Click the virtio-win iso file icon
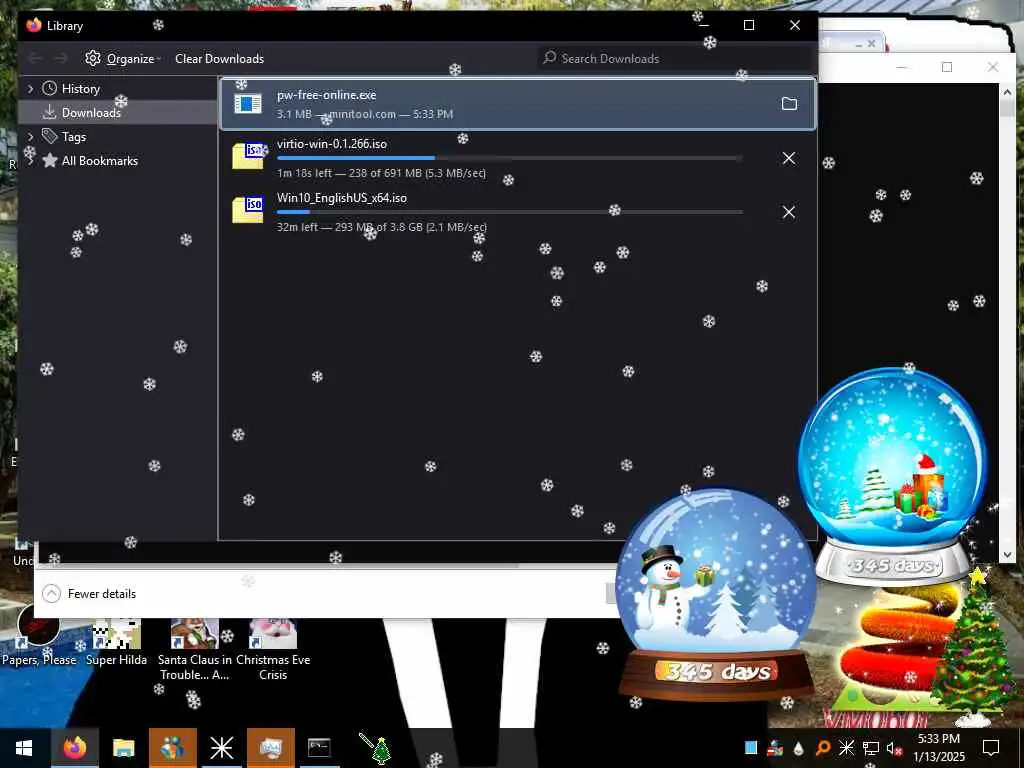 248,157
